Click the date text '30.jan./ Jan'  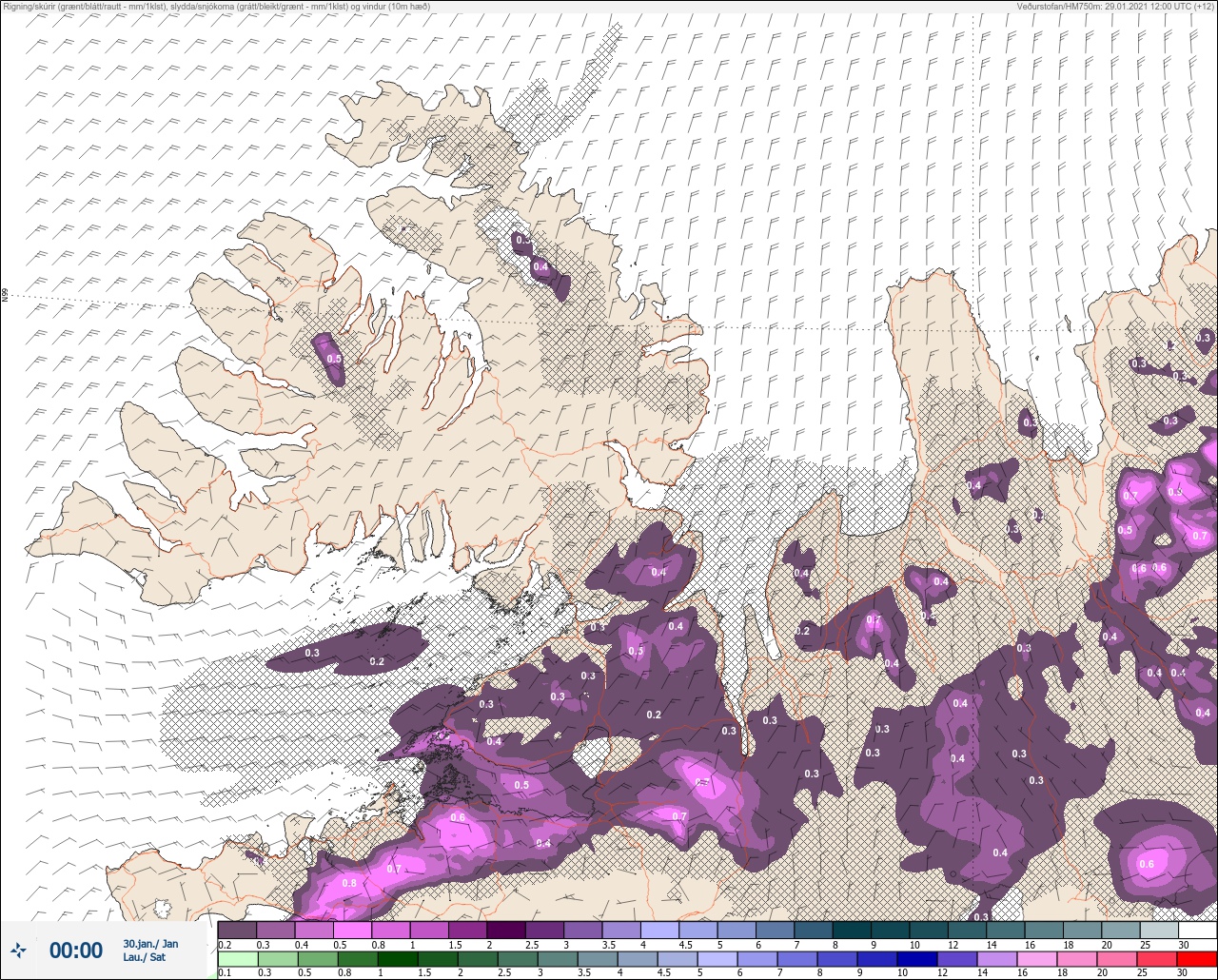pyautogui.click(x=150, y=944)
